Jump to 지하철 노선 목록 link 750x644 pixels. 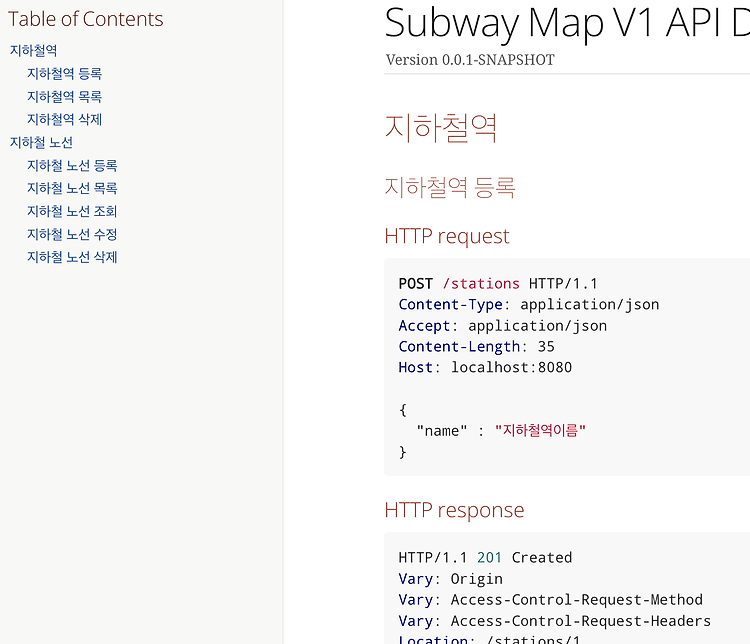pyautogui.click(x=72, y=189)
